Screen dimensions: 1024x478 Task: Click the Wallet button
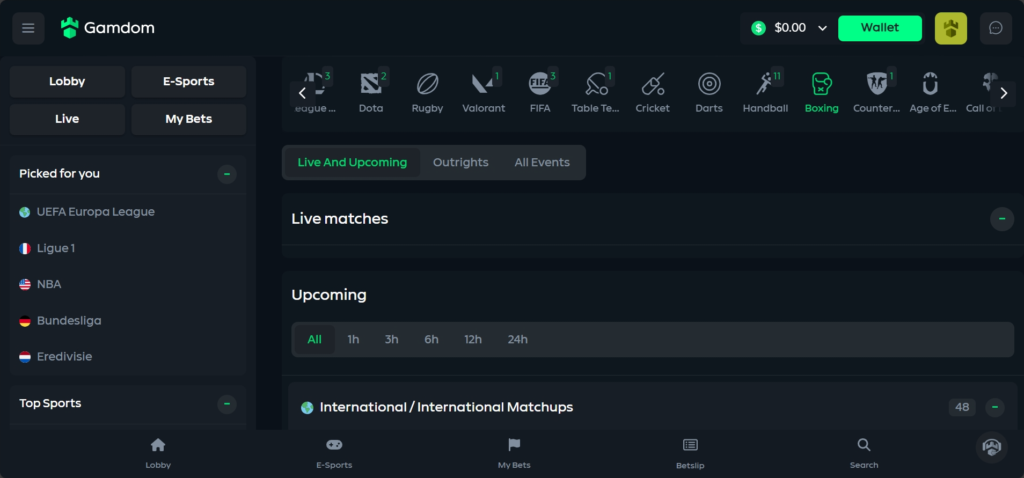click(x=880, y=28)
